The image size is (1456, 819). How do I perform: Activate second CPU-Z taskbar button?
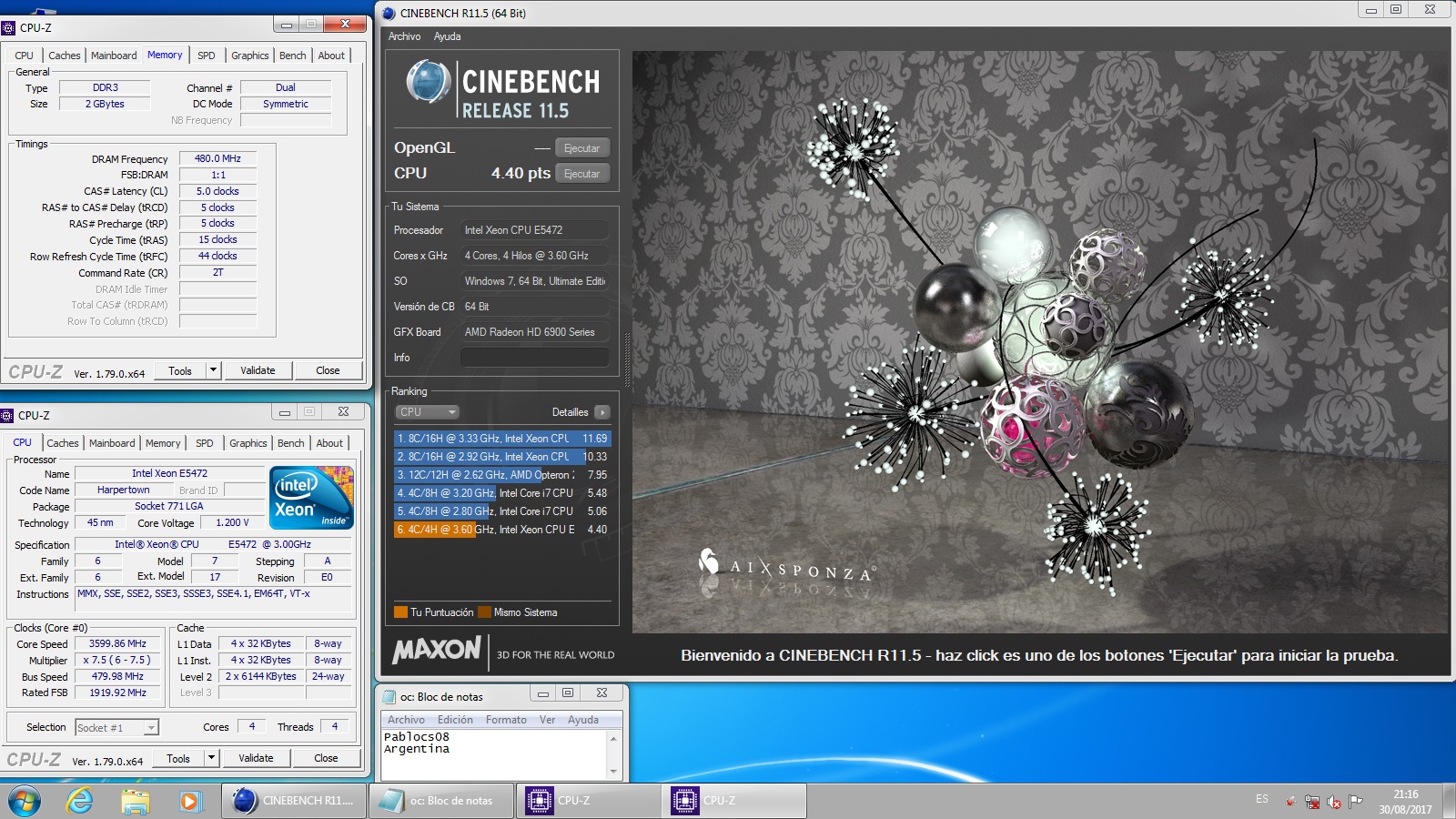734,801
